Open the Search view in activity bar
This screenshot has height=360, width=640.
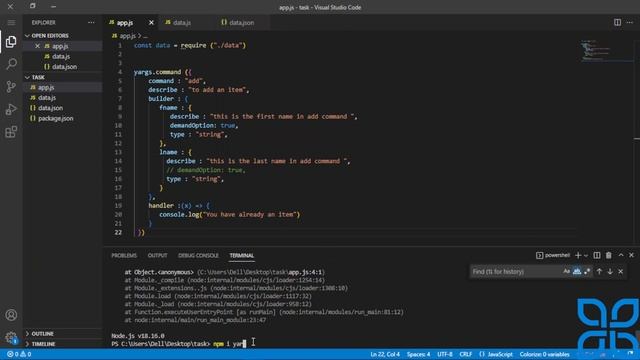pos(11,64)
